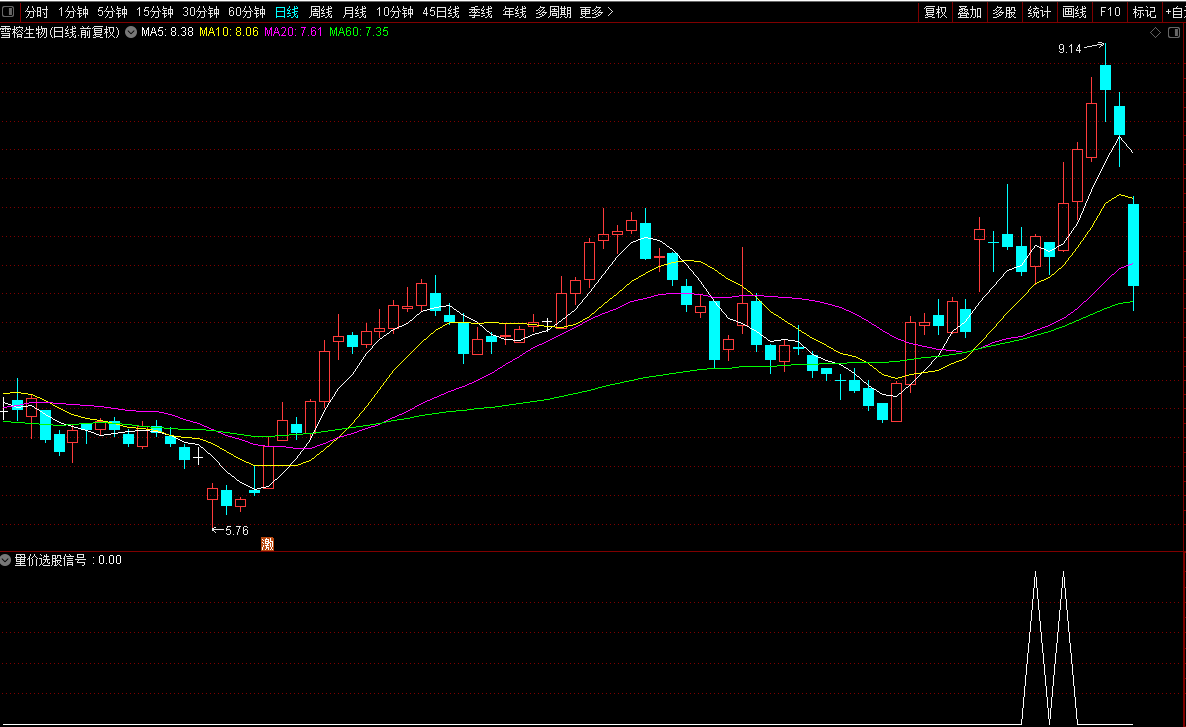Click the 统计 statistics button
This screenshot has width=1186, height=727.
coord(1039,12)
